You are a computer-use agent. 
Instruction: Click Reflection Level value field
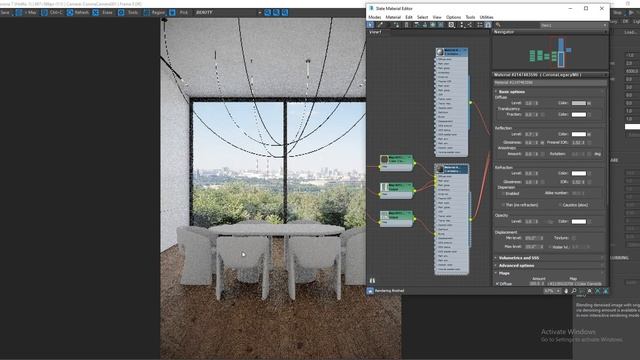[x=530, y=134]
